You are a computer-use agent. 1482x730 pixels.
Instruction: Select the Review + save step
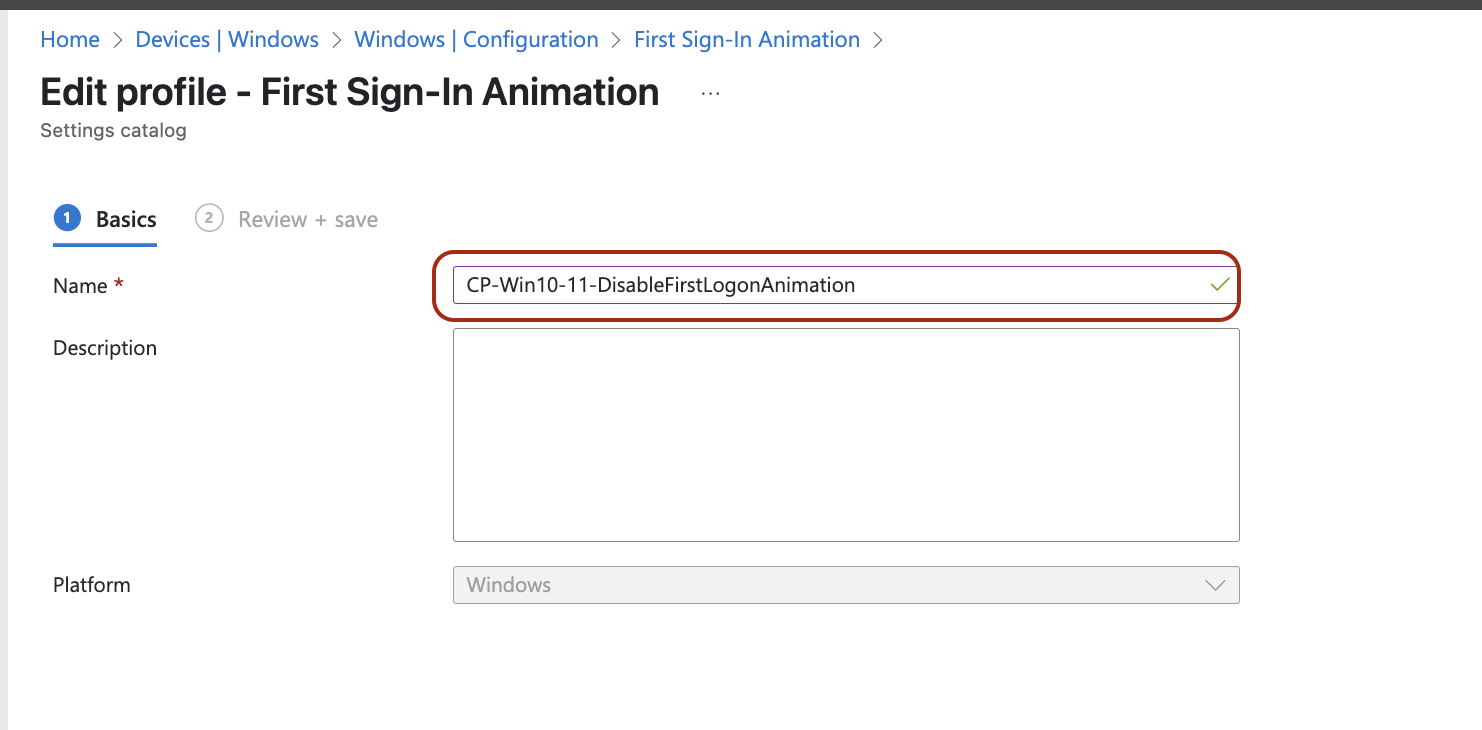[307, 218]
